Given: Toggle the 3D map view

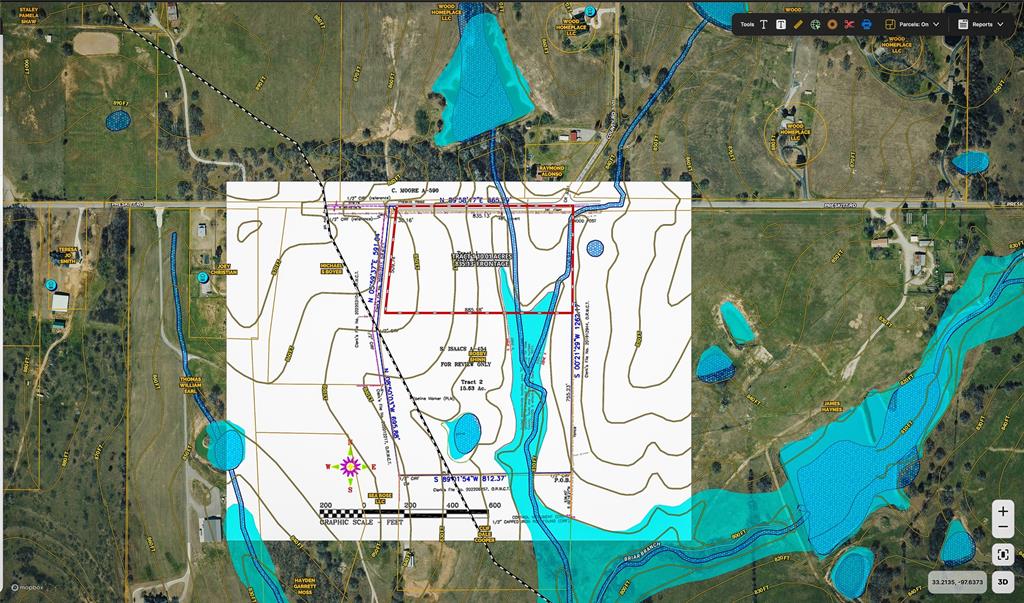Looking at the screenshot, I should tap(1004, 581).
